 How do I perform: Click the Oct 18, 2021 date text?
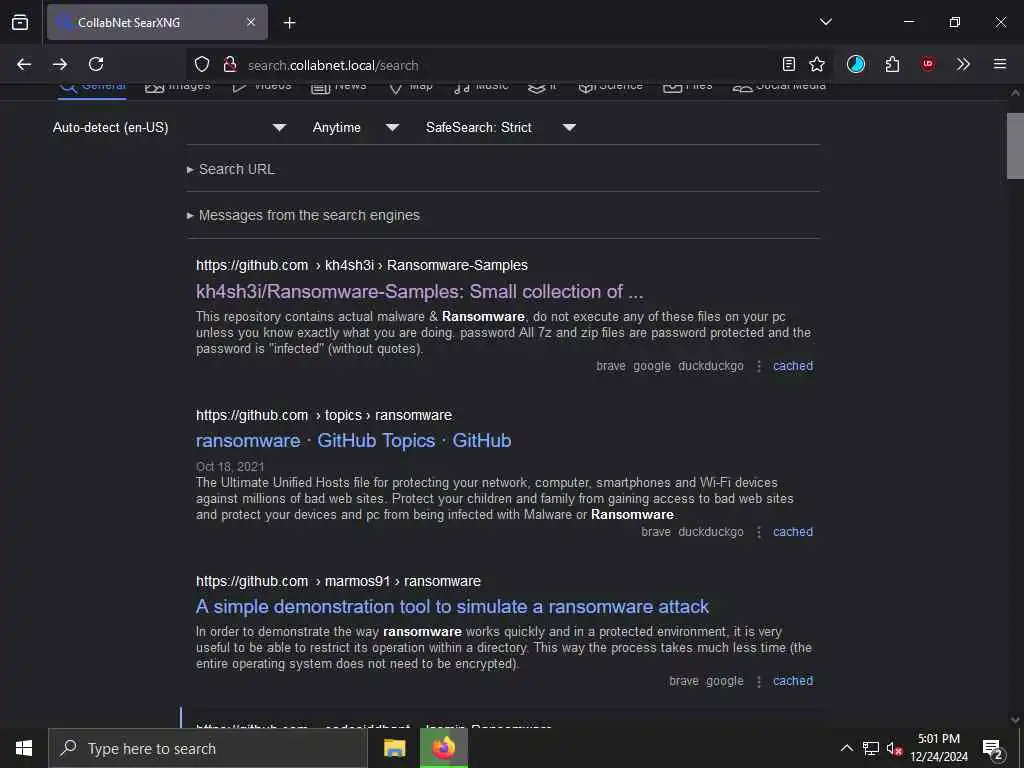coord(230,466)
